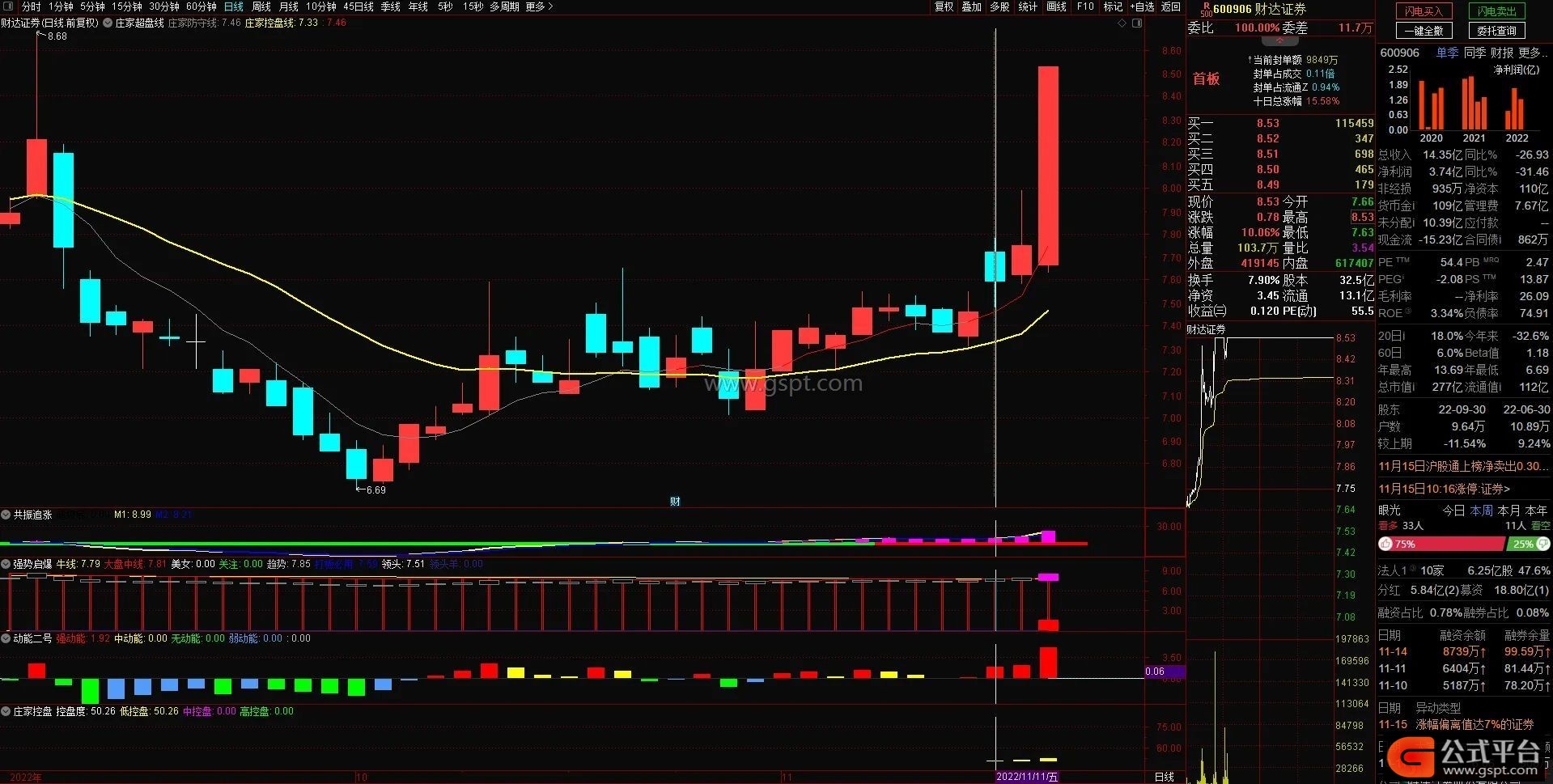Select 本周 in the 眼光 poll
This screenshot has height=784, width=1553.
click(1482, 511)
